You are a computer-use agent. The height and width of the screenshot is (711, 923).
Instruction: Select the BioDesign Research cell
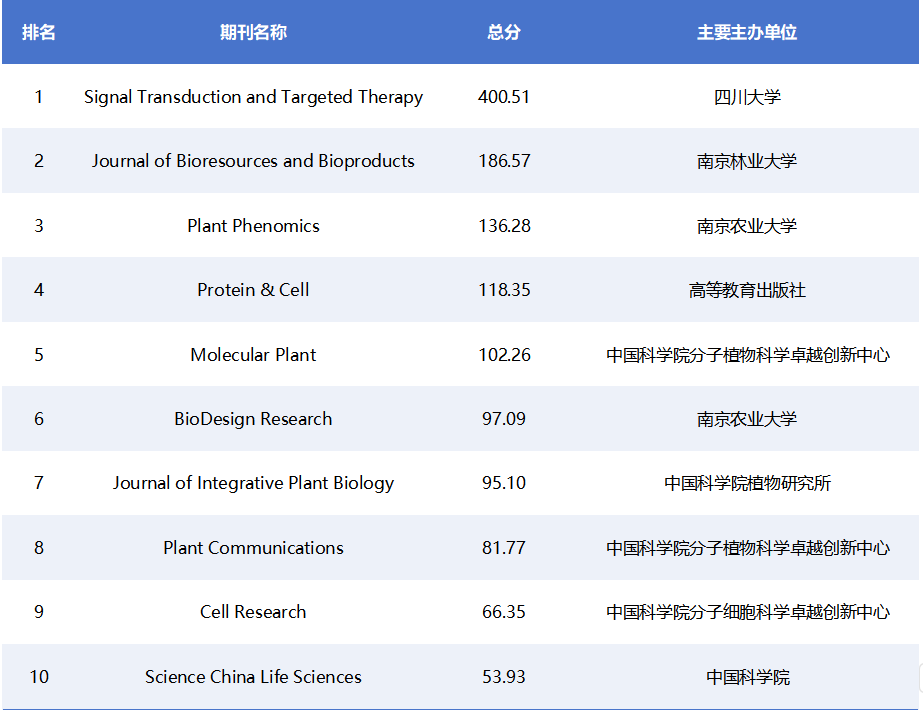pyautogui.click(x=253, y=419)
